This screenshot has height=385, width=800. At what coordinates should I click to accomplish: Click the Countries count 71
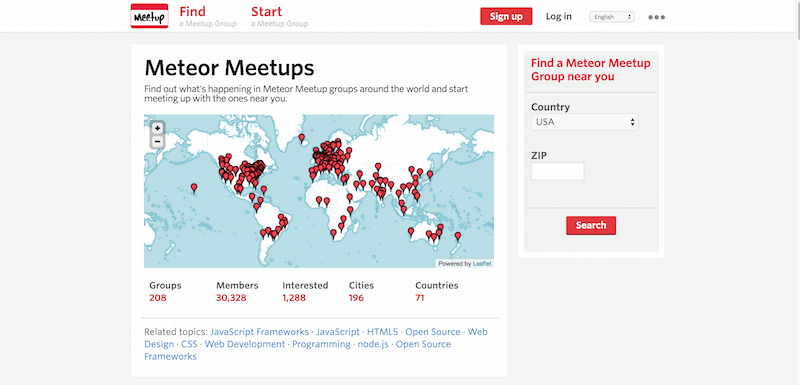(420, 298)
